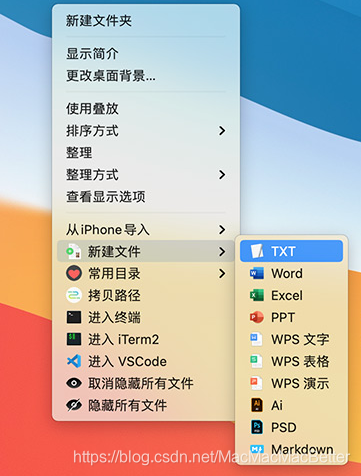Select the 排序方式 label

[x=92, y=131]
